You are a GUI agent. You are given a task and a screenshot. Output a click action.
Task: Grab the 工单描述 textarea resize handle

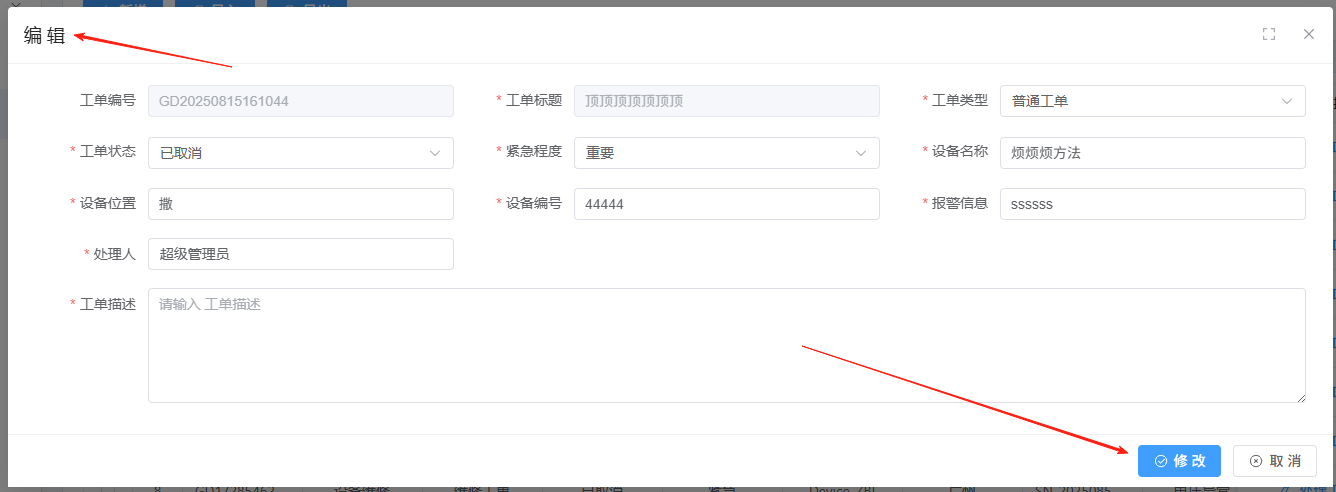coord(1300,397)
